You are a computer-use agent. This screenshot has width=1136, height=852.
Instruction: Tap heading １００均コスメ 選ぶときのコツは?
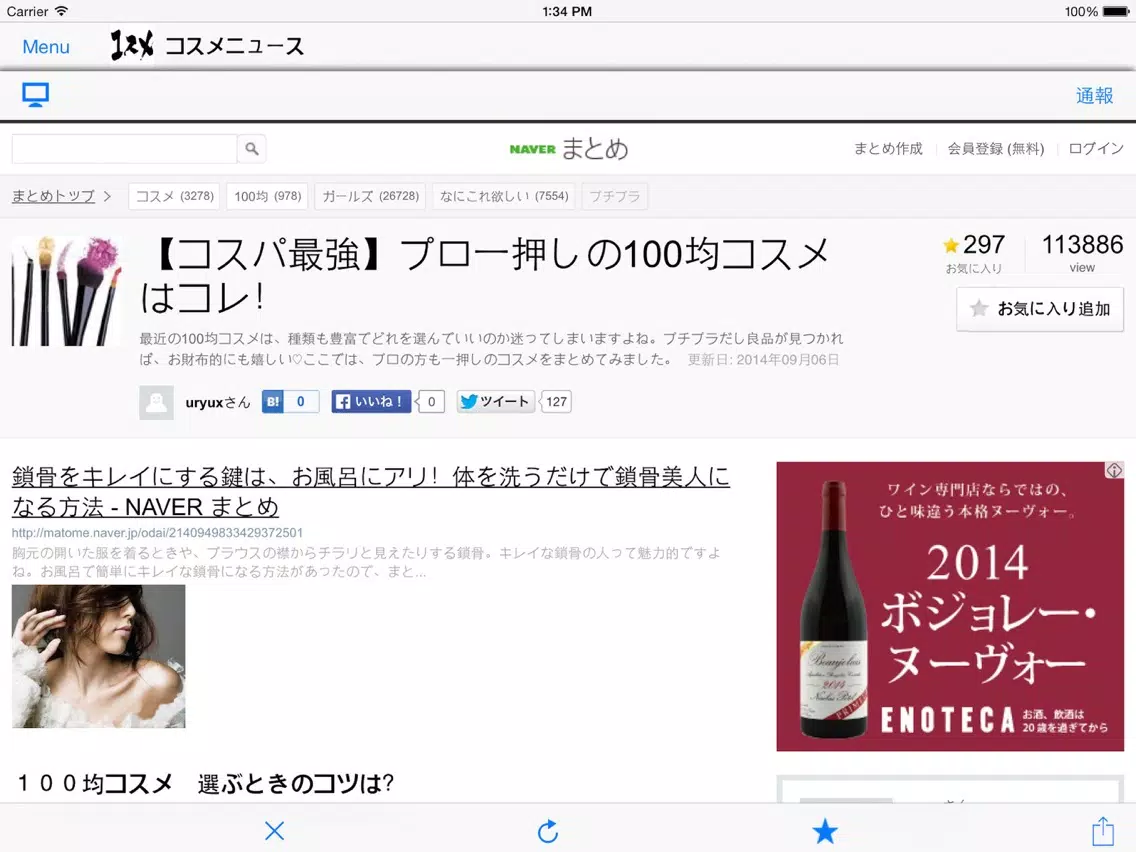click(x=206, y=783)
